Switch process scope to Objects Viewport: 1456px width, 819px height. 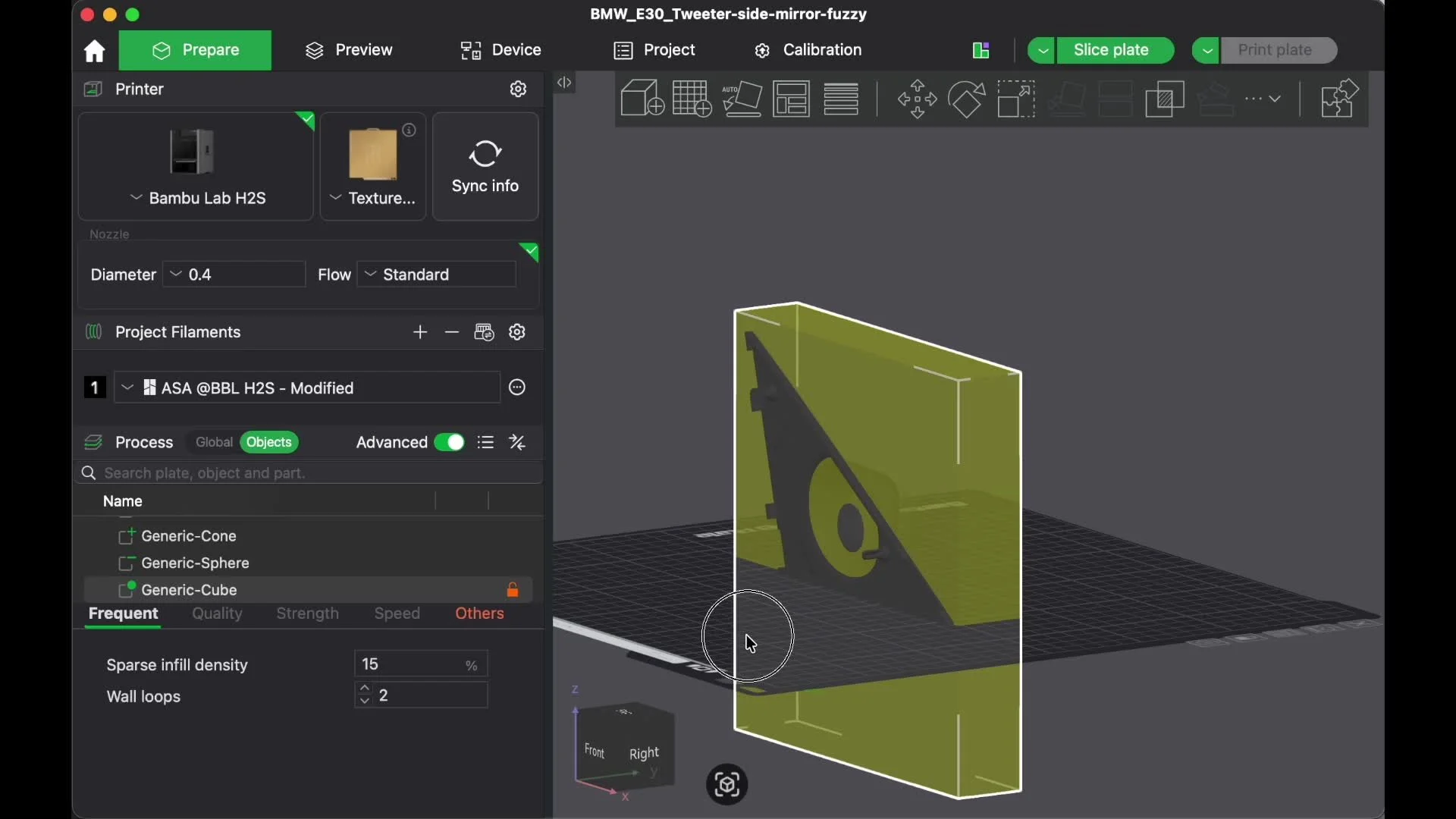tap(269, 443)
